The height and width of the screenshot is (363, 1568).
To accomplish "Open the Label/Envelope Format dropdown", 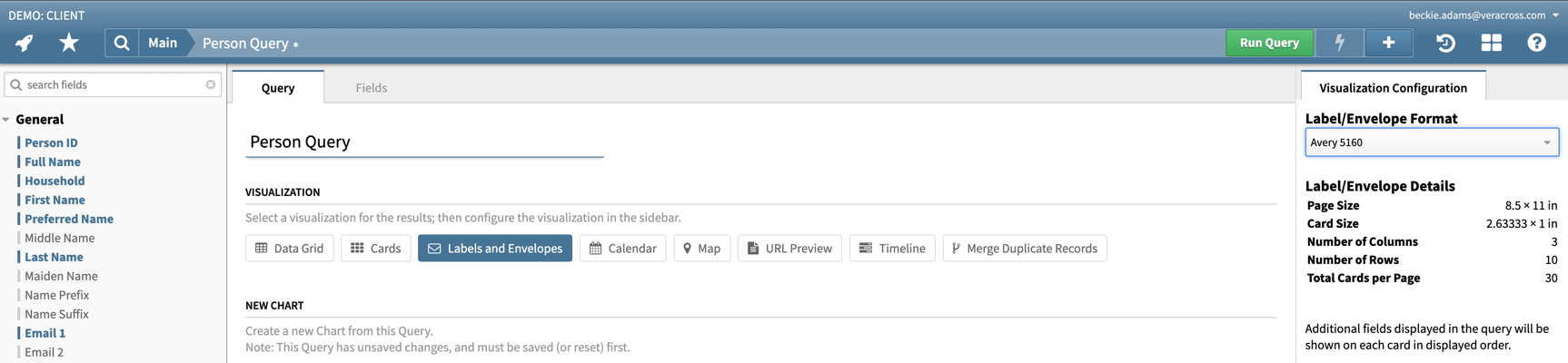I will 1432,142.
